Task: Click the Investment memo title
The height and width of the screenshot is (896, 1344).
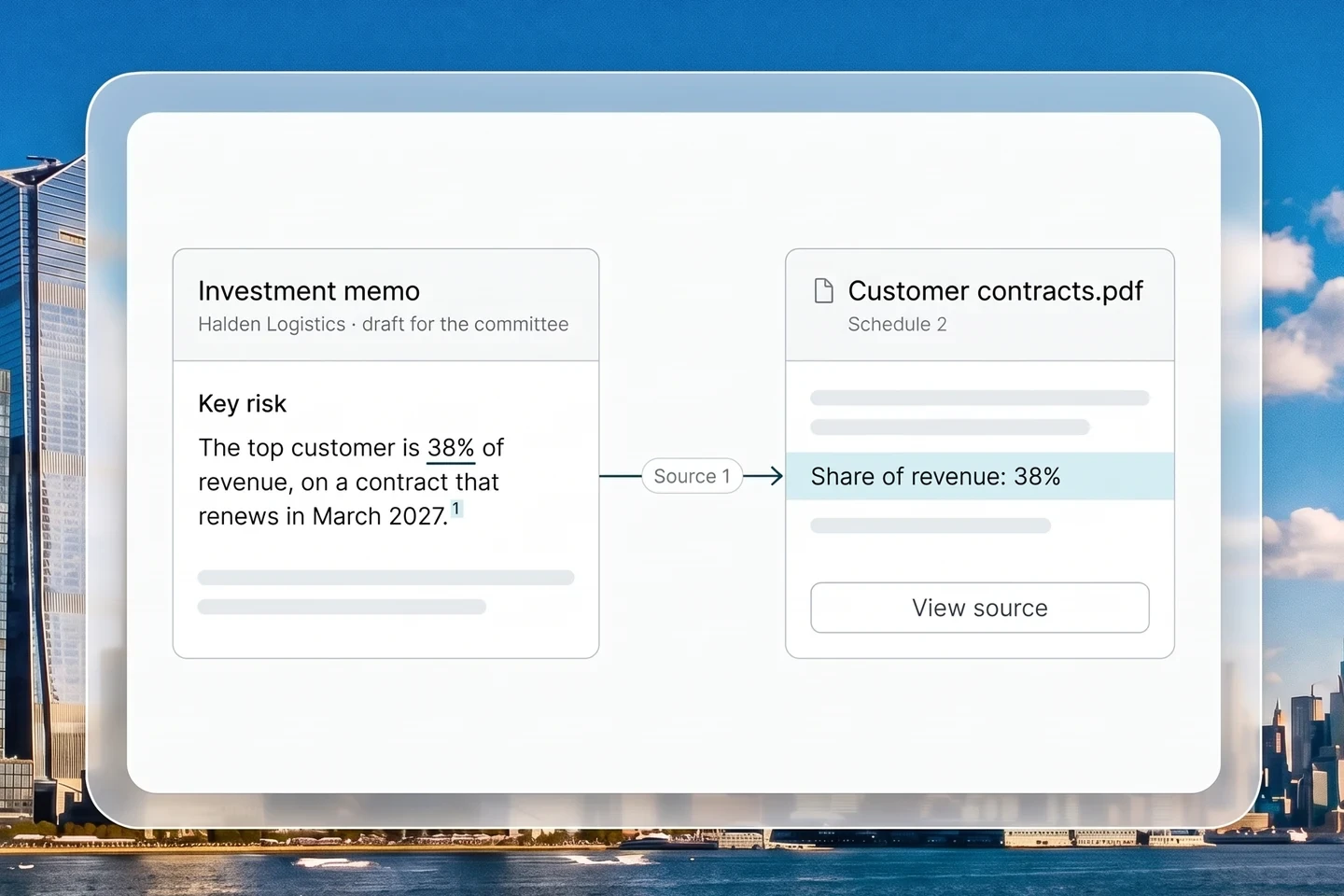Action: coord(309,291)
